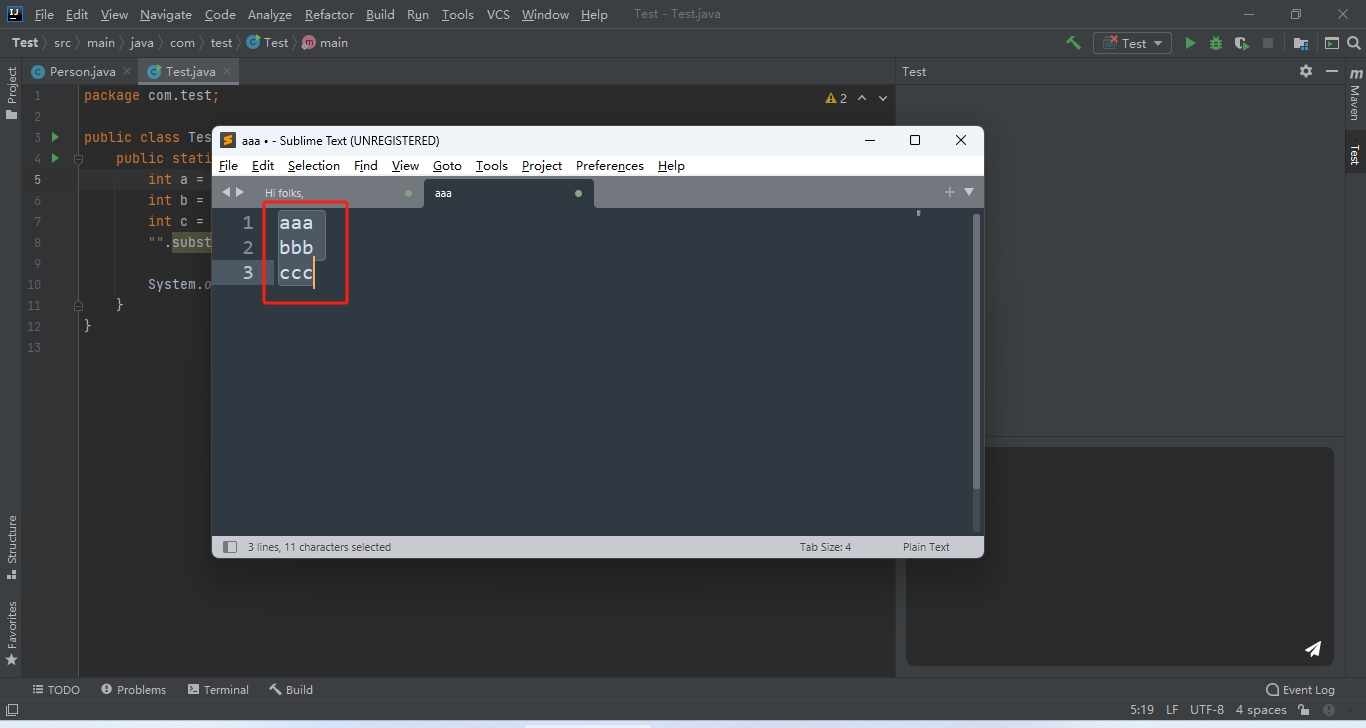This screenshot has height=728, width=1366.
Task: Build the project with the hammer icon
Action: [x=1073, y=43]
